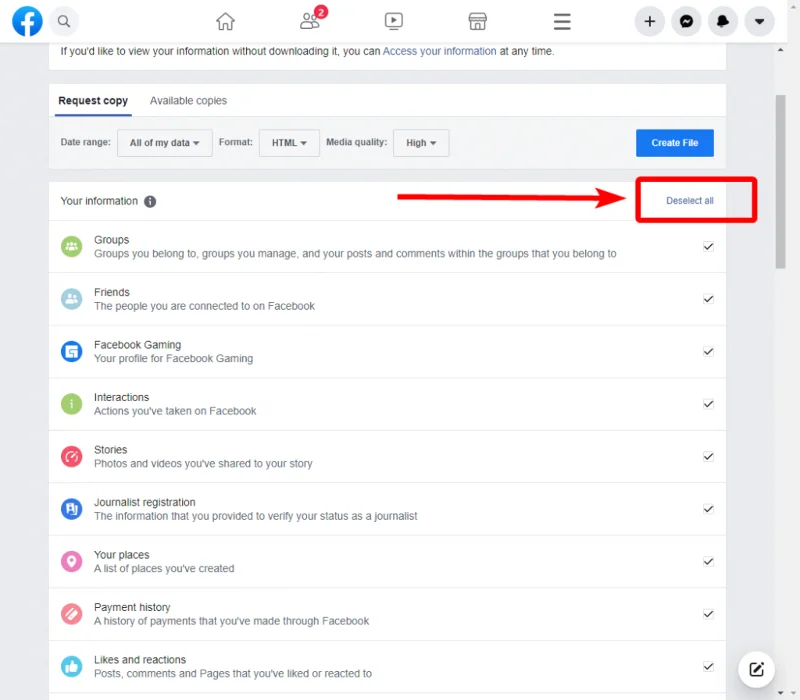Select the Request copy tab
Viewport: 800px width, 700px height.
(92, 100)
